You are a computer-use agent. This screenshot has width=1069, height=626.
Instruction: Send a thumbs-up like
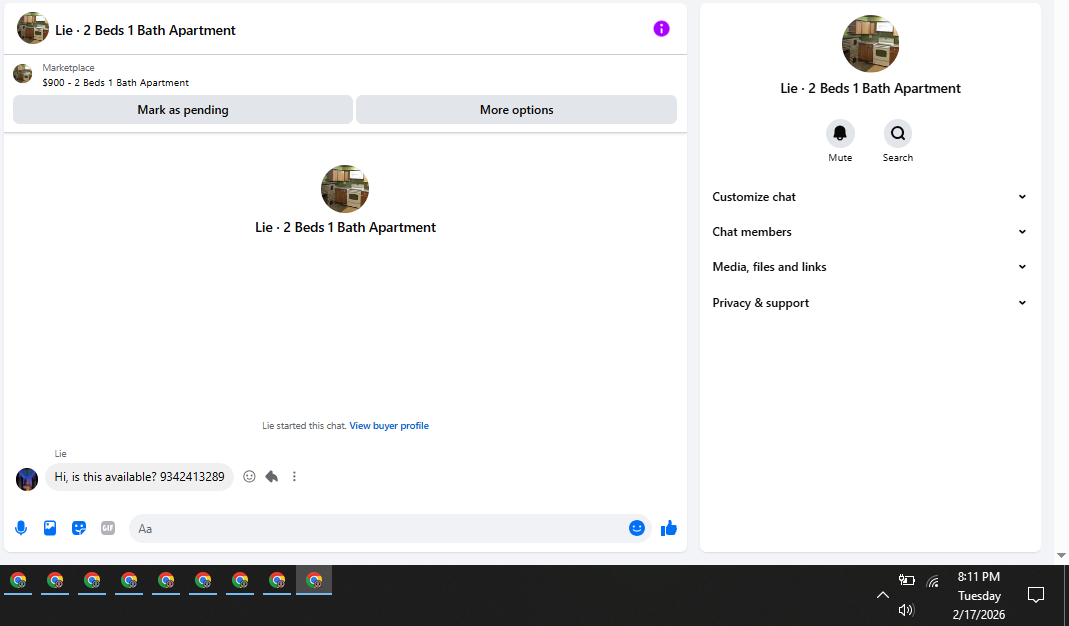[669, 528]
